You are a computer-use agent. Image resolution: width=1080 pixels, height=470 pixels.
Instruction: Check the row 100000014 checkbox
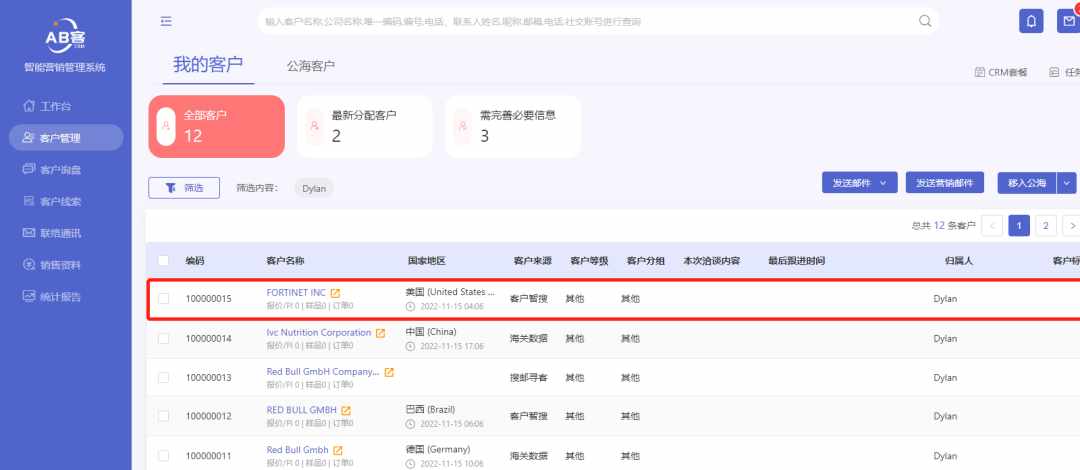click(x=163, y=338)
